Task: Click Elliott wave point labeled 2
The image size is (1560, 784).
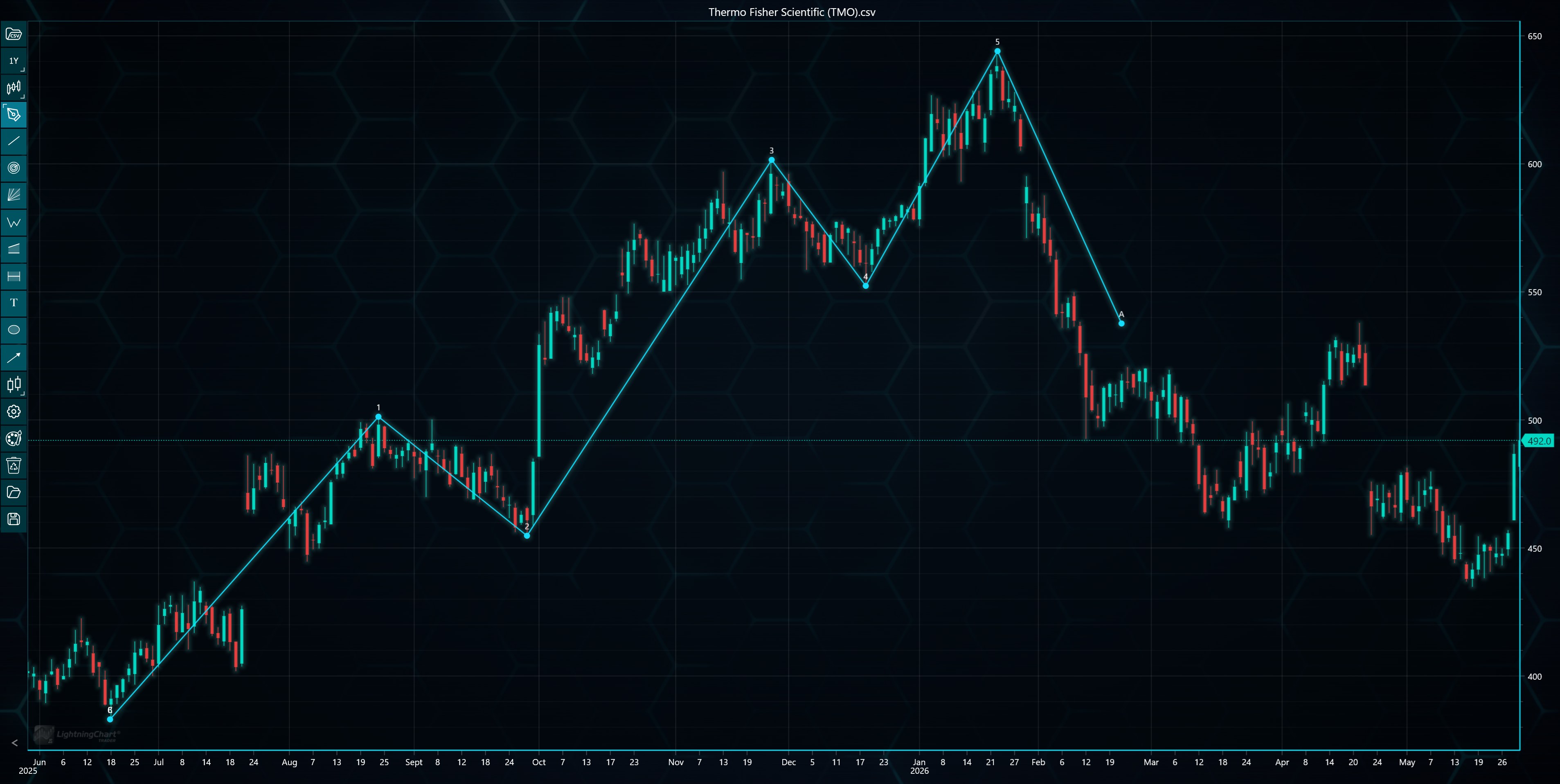Action: pos(527,536)
